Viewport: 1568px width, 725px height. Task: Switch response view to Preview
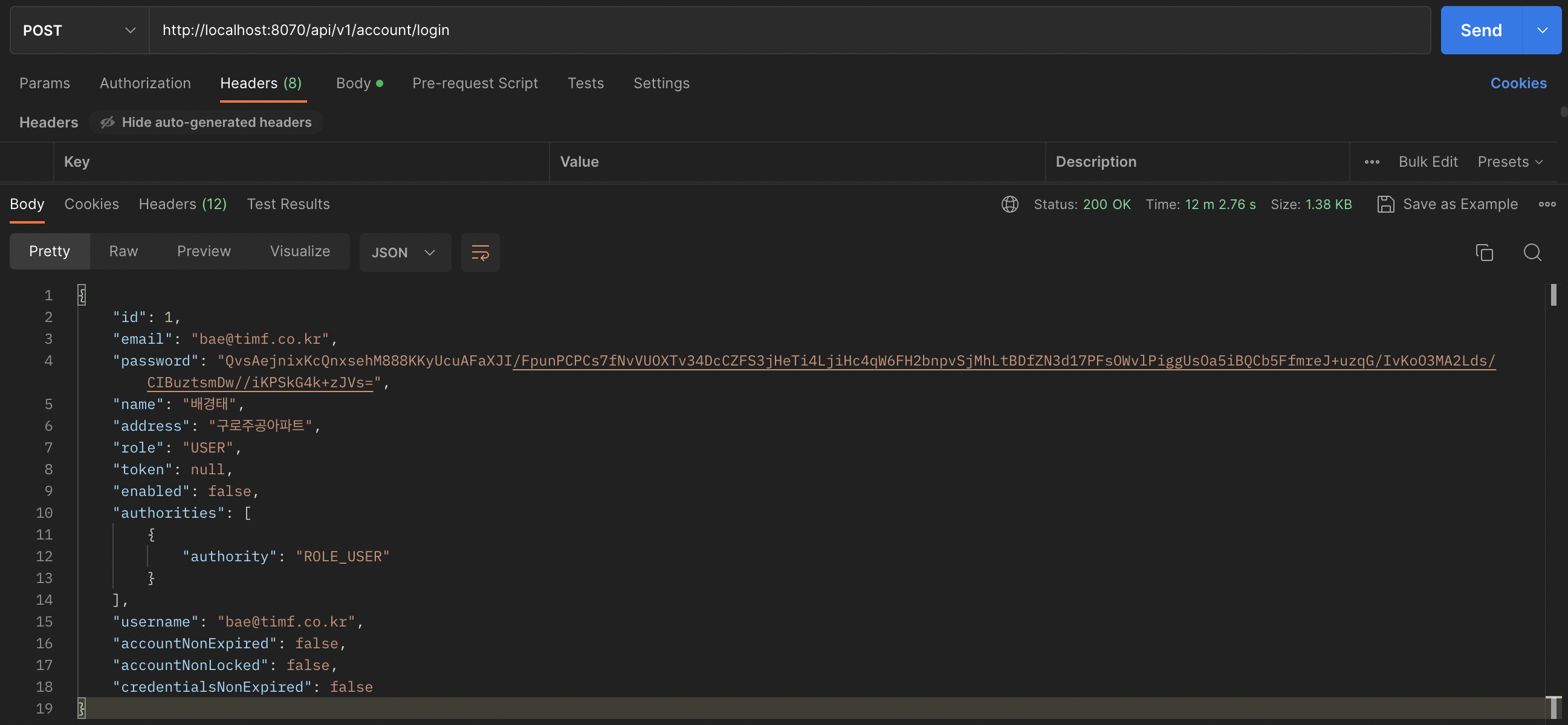tap(203, 251)
